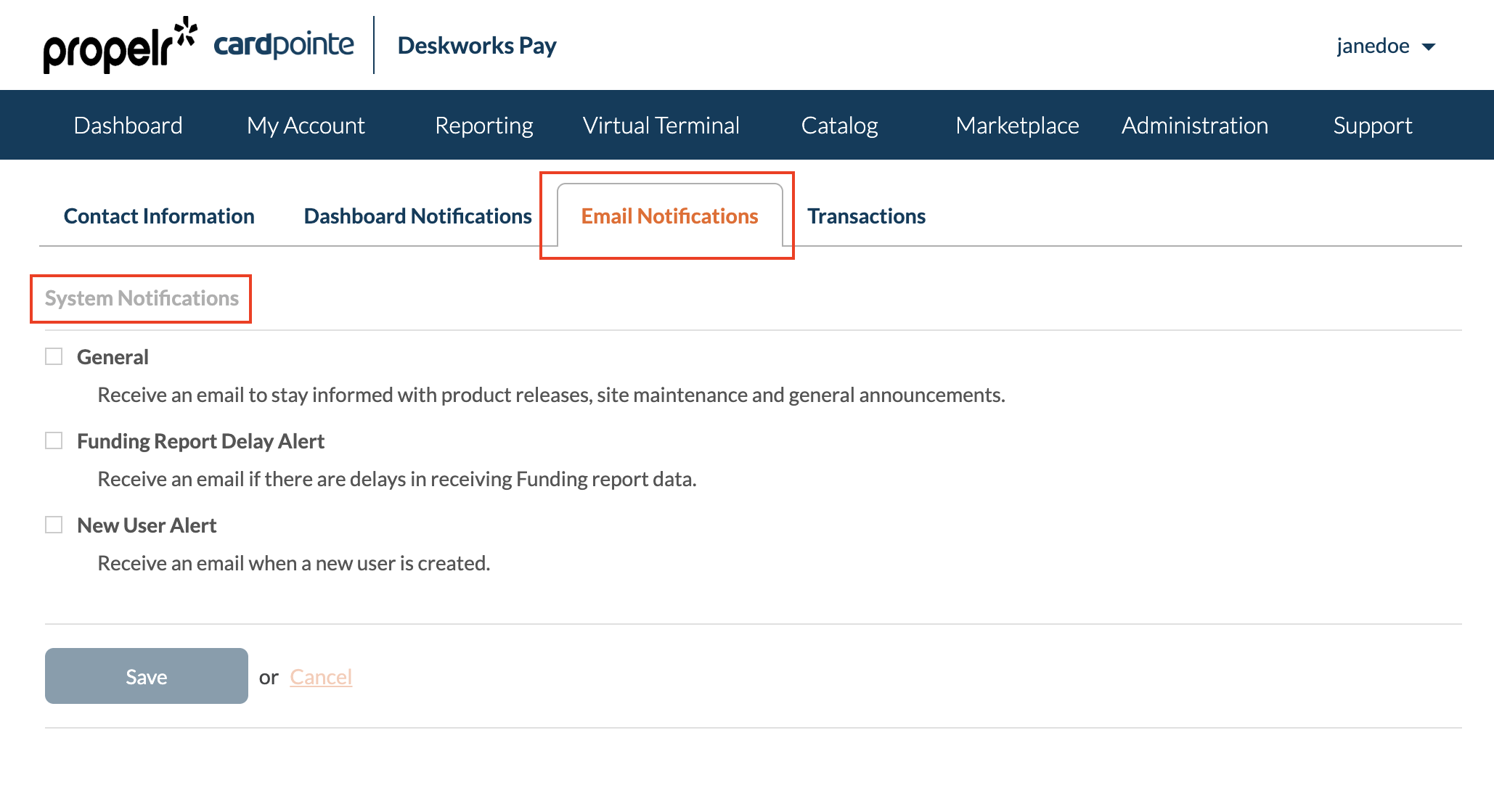Open Virtual Terminal from navigation bar
Image resolution: width=1494 pixels, height=812 pixels.
coord(661,126)
